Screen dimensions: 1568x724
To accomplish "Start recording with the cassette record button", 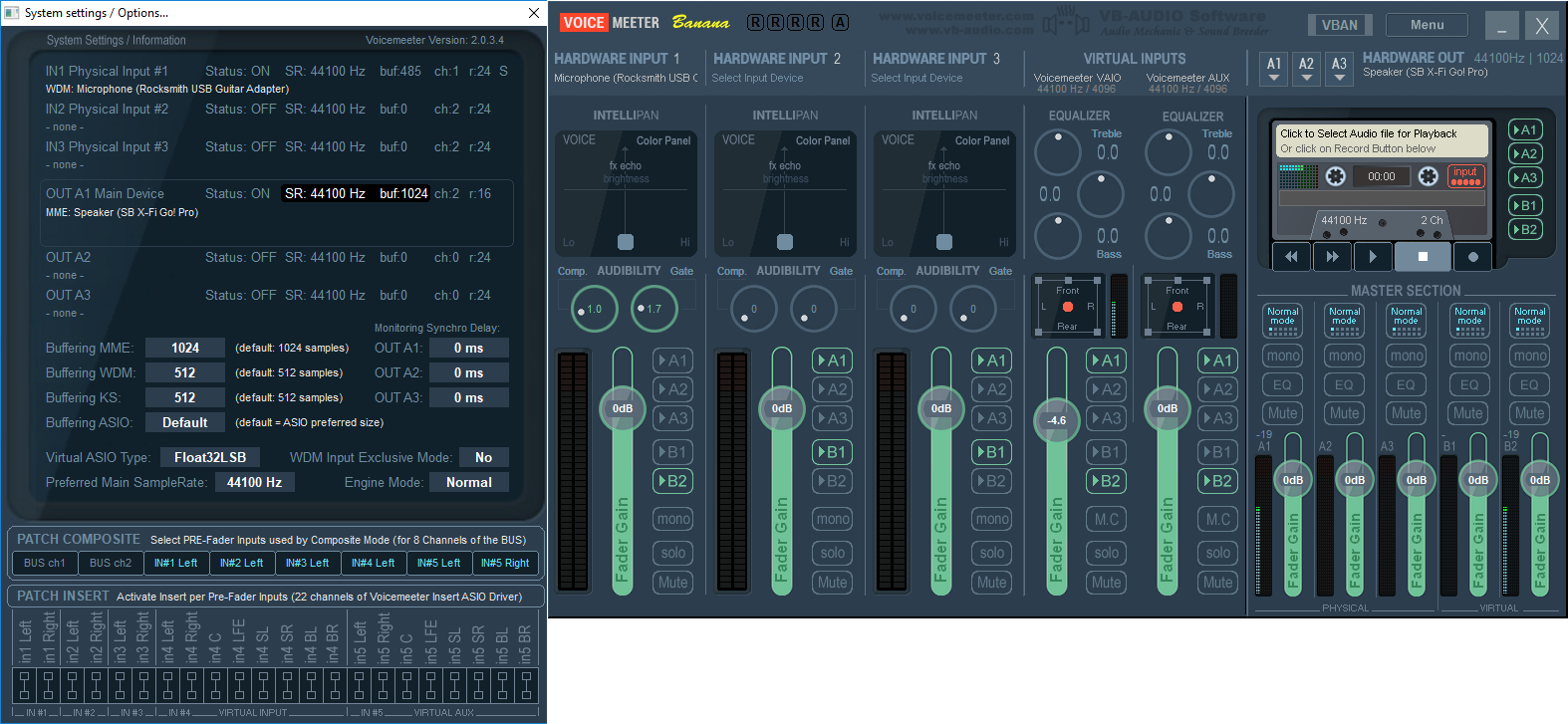I will tap(1472, 256).
